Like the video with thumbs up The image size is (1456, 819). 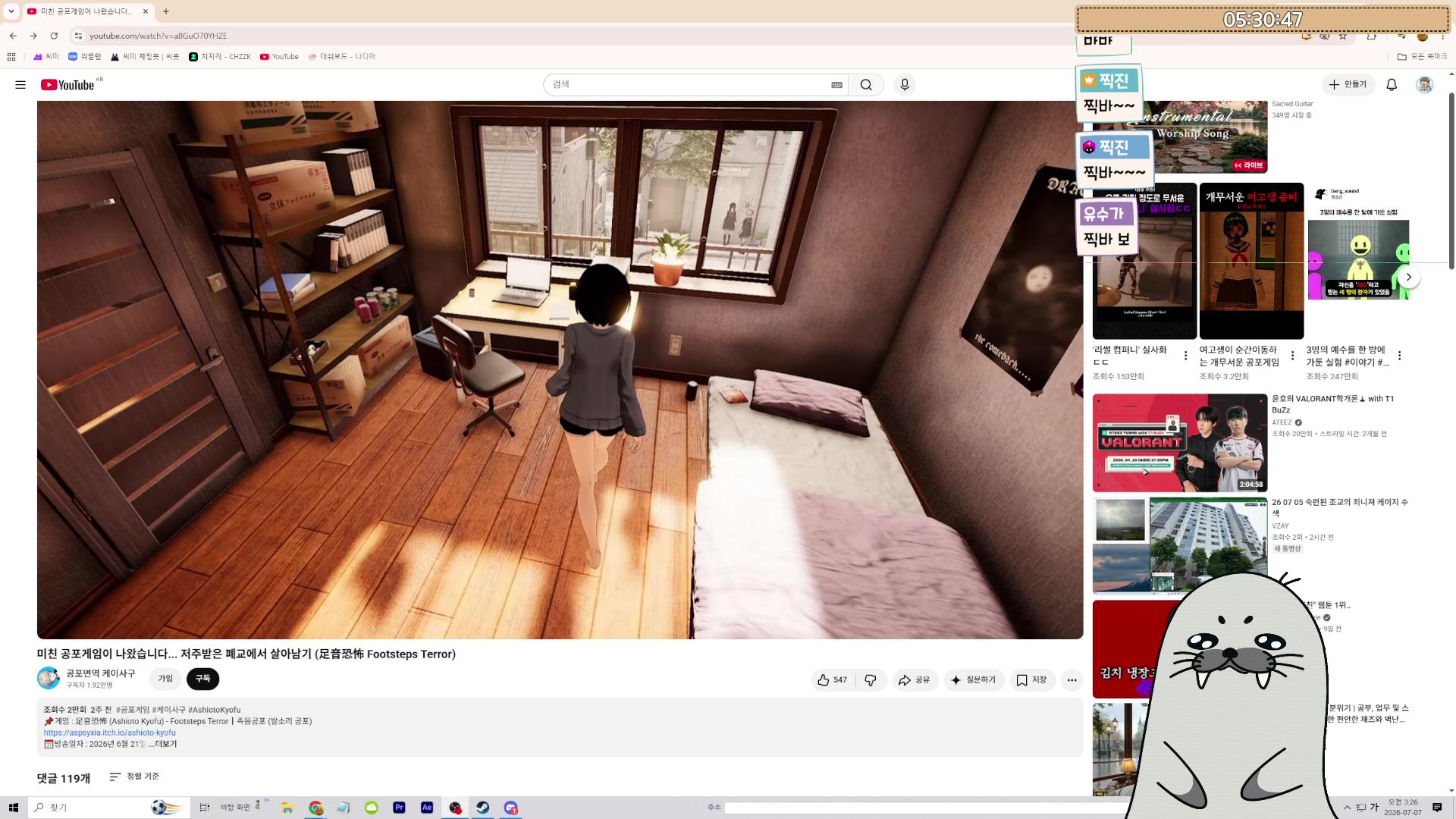tap(832, 680)
